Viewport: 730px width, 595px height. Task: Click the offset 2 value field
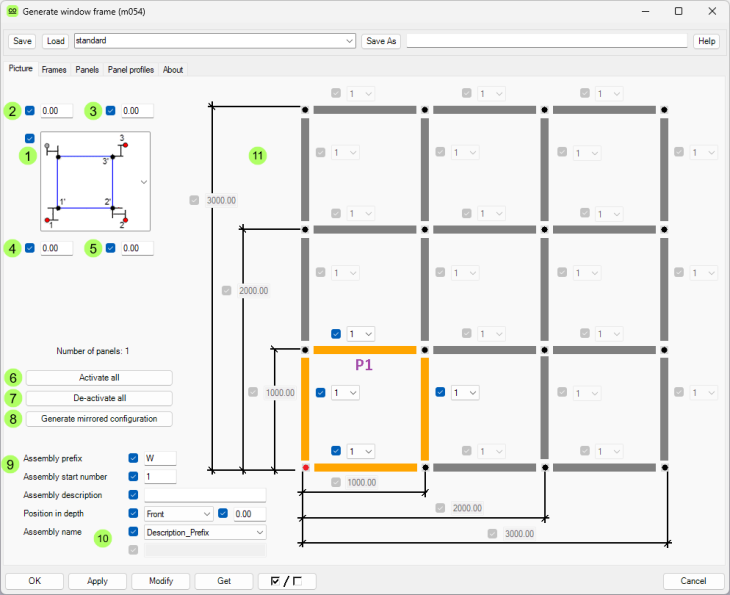pos(56,111)
